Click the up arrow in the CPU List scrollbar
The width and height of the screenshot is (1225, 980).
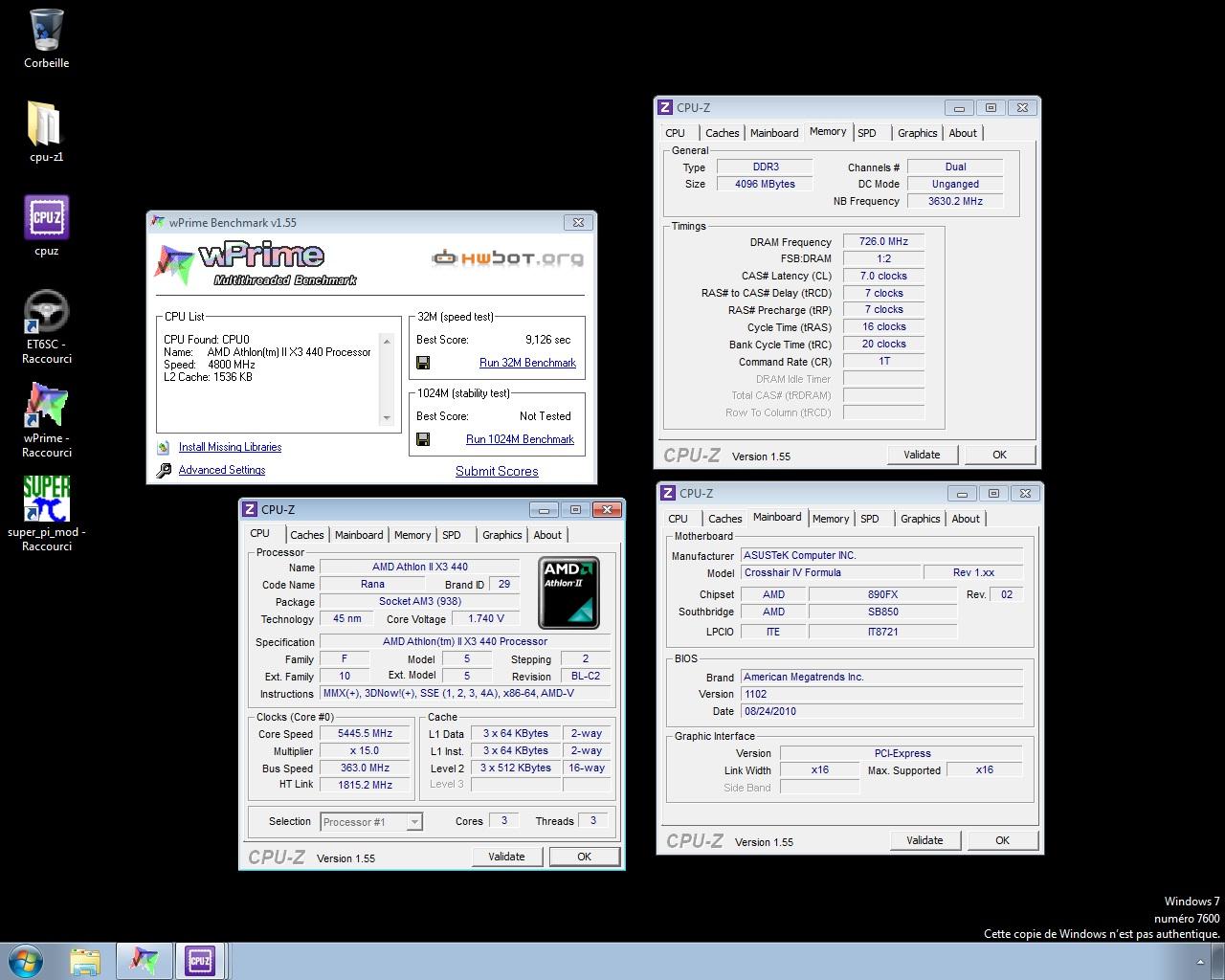(x=387, y=342)
